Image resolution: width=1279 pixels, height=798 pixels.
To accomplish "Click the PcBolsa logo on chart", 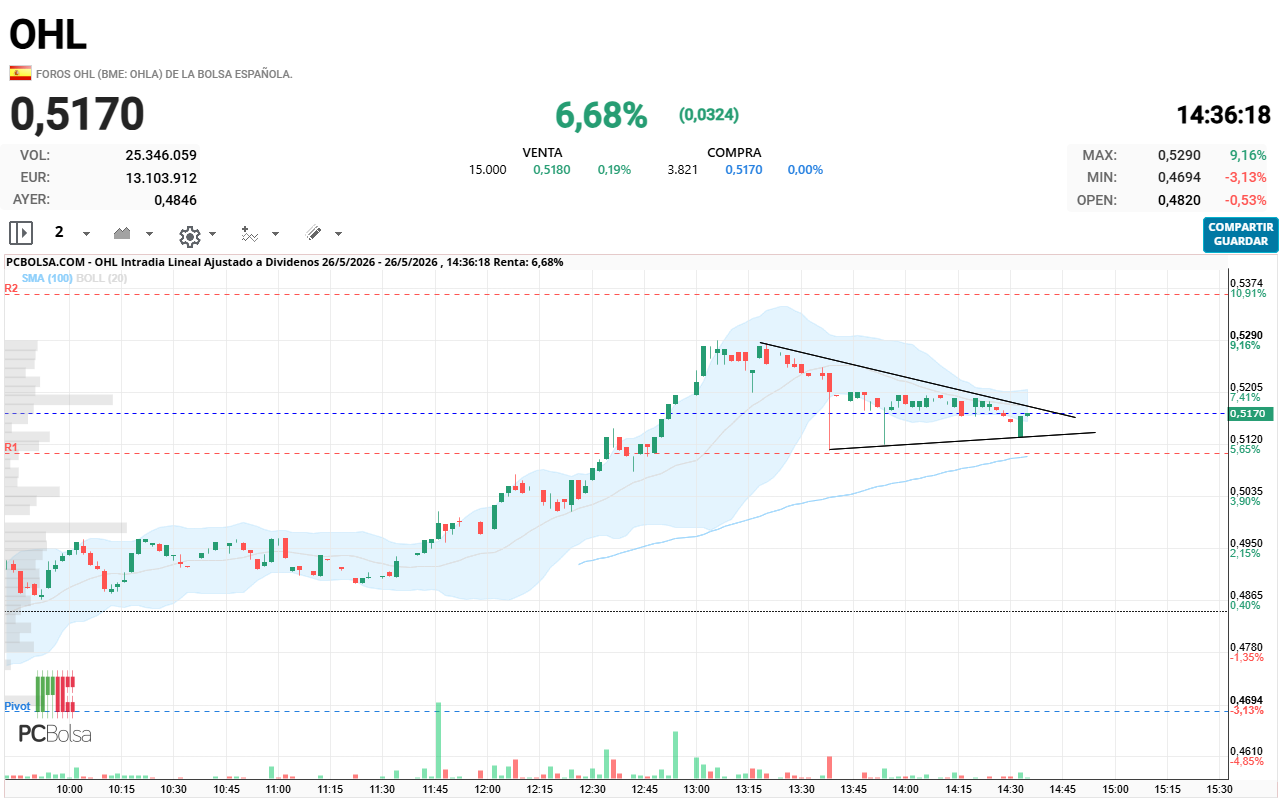I will tap(55, 708).
